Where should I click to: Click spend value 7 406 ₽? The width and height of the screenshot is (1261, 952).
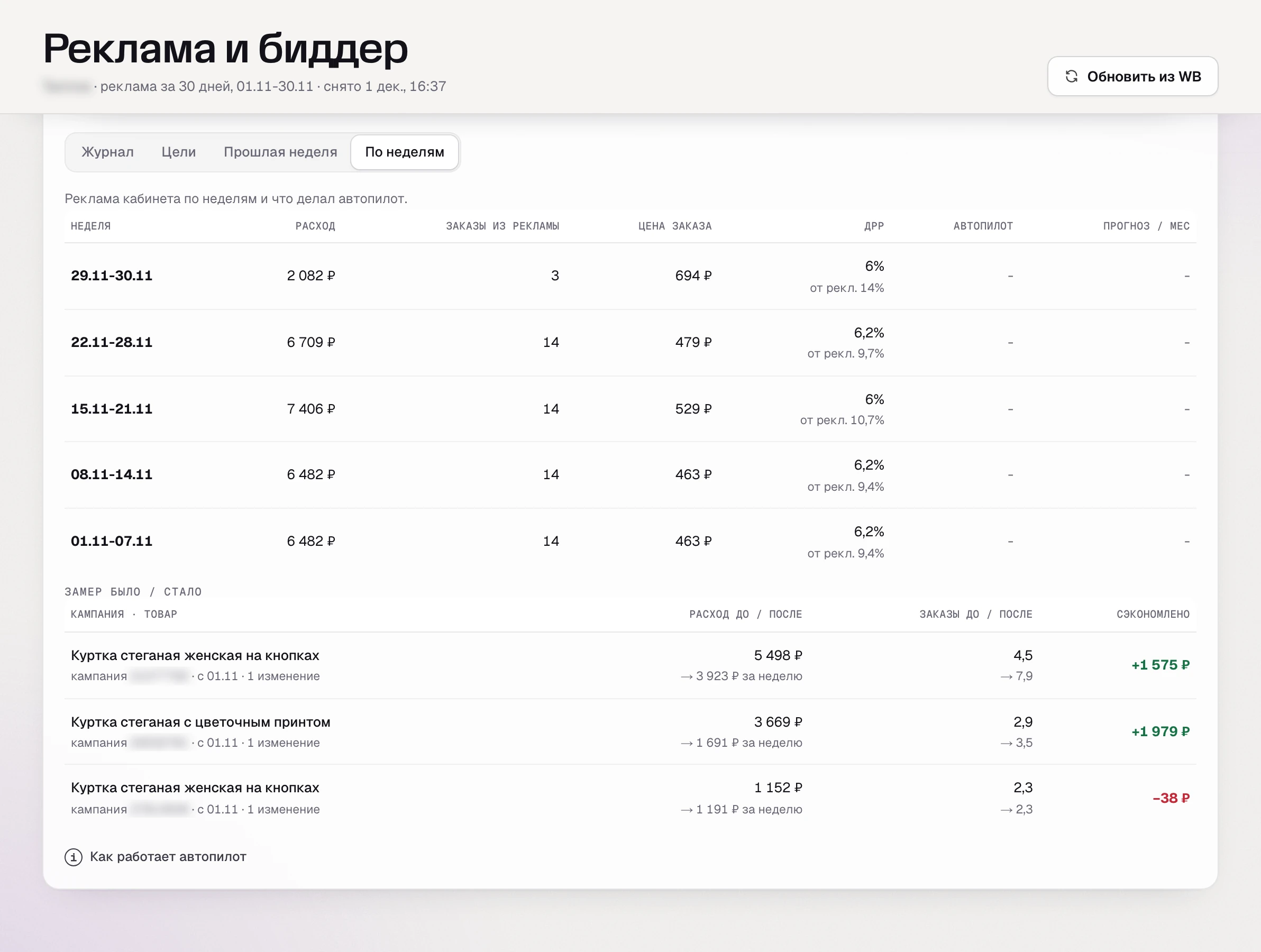click(x=311, y=409)
